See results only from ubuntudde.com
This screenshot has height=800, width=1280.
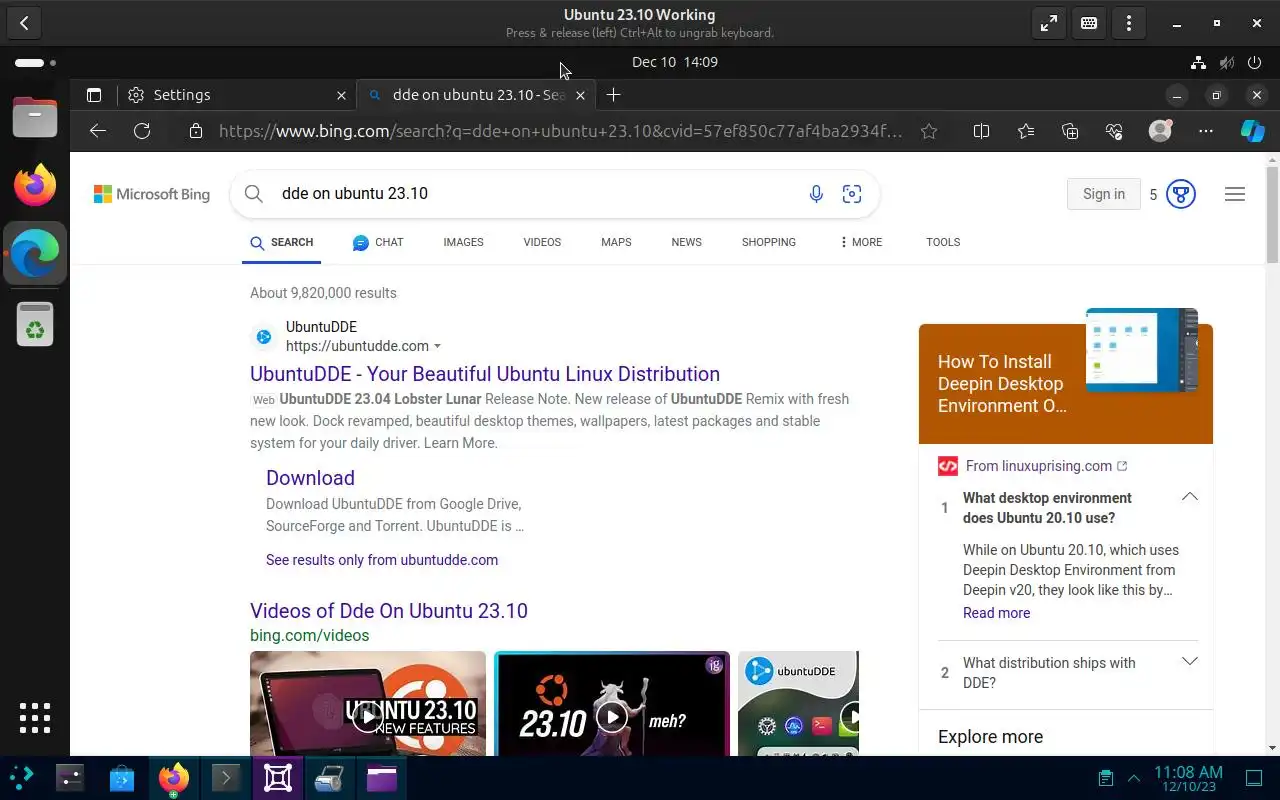click(382, 560)
